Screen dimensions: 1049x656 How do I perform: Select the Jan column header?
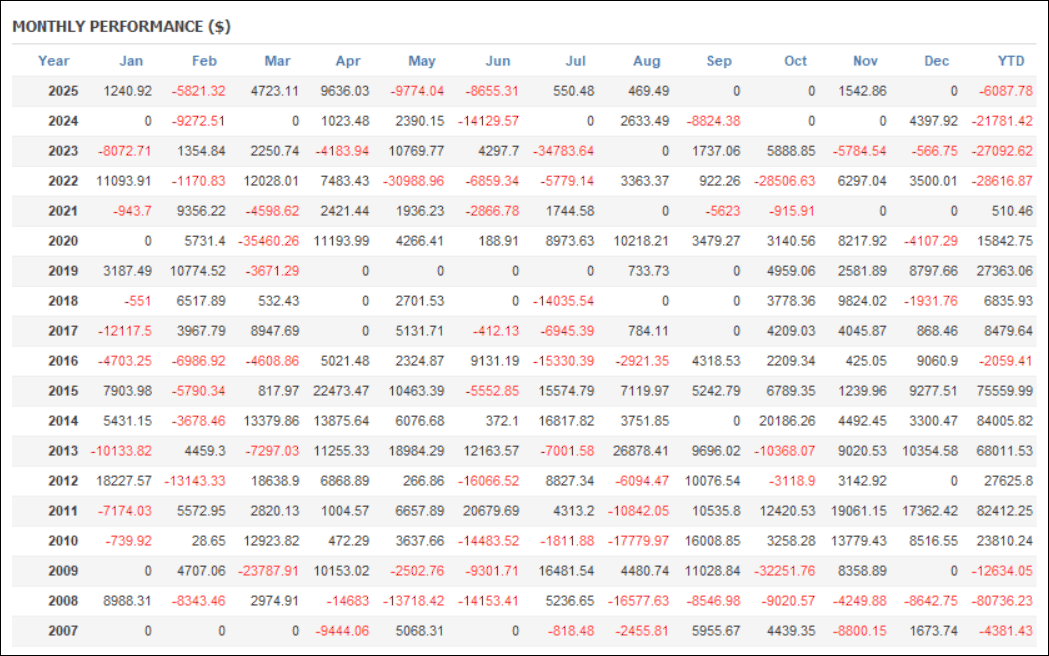[x=131, y=61]
